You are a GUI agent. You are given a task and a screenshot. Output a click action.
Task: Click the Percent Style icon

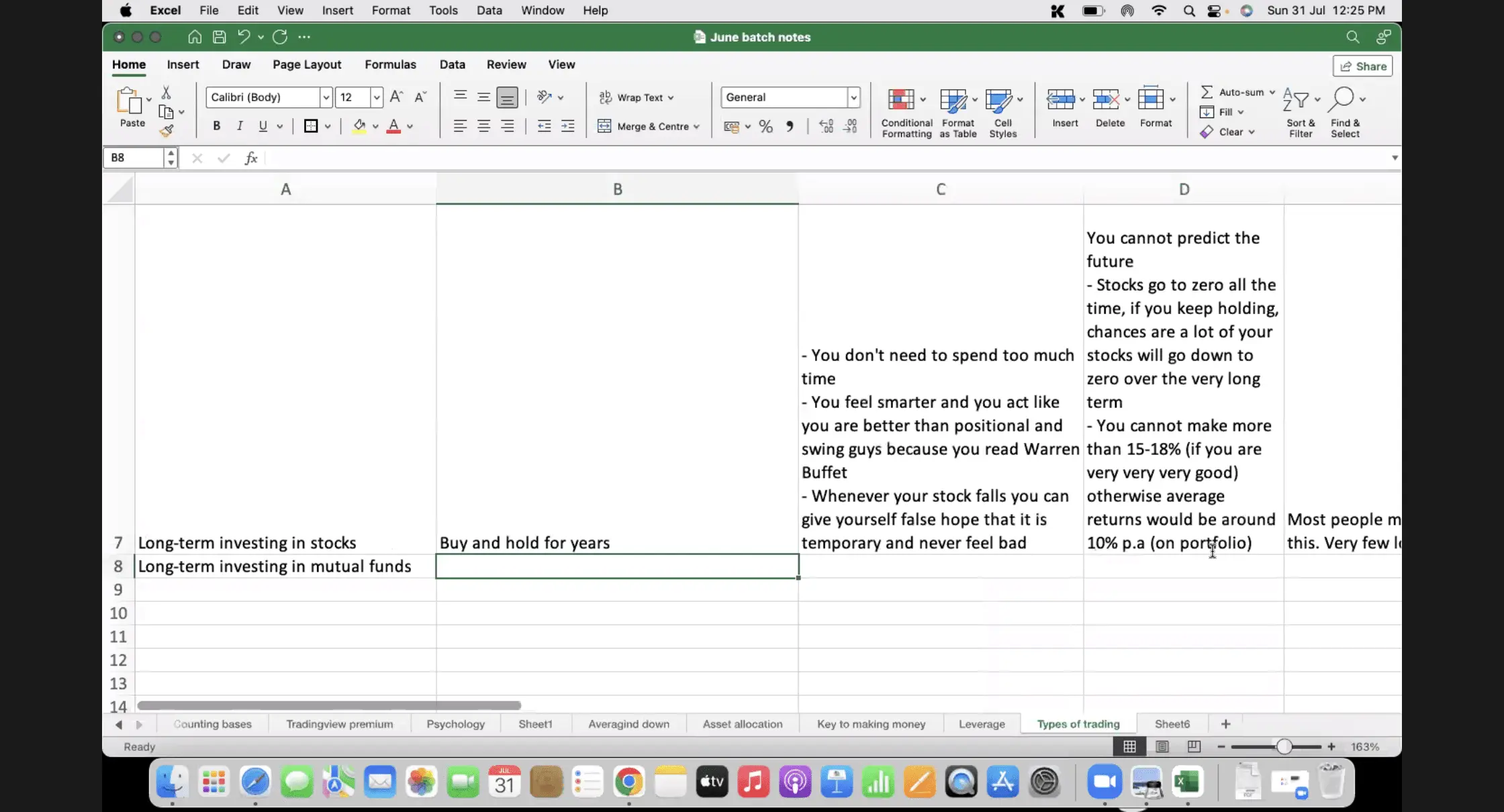tap(765, 126)
